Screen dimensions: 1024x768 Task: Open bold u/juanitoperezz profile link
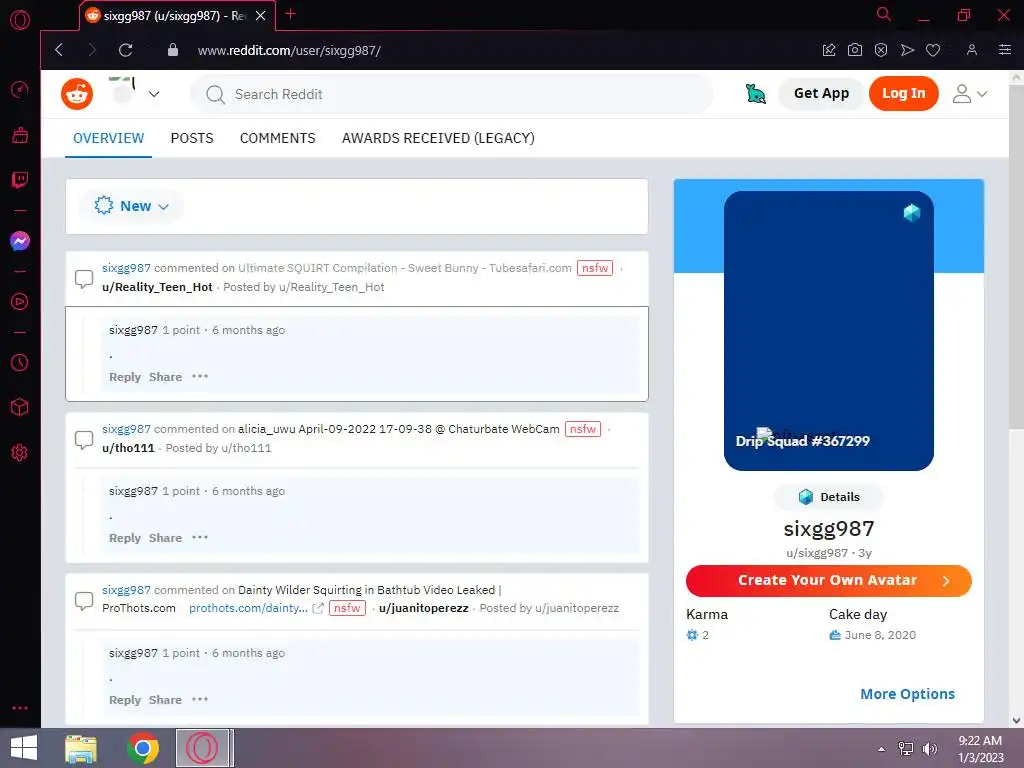pos(424,608)
